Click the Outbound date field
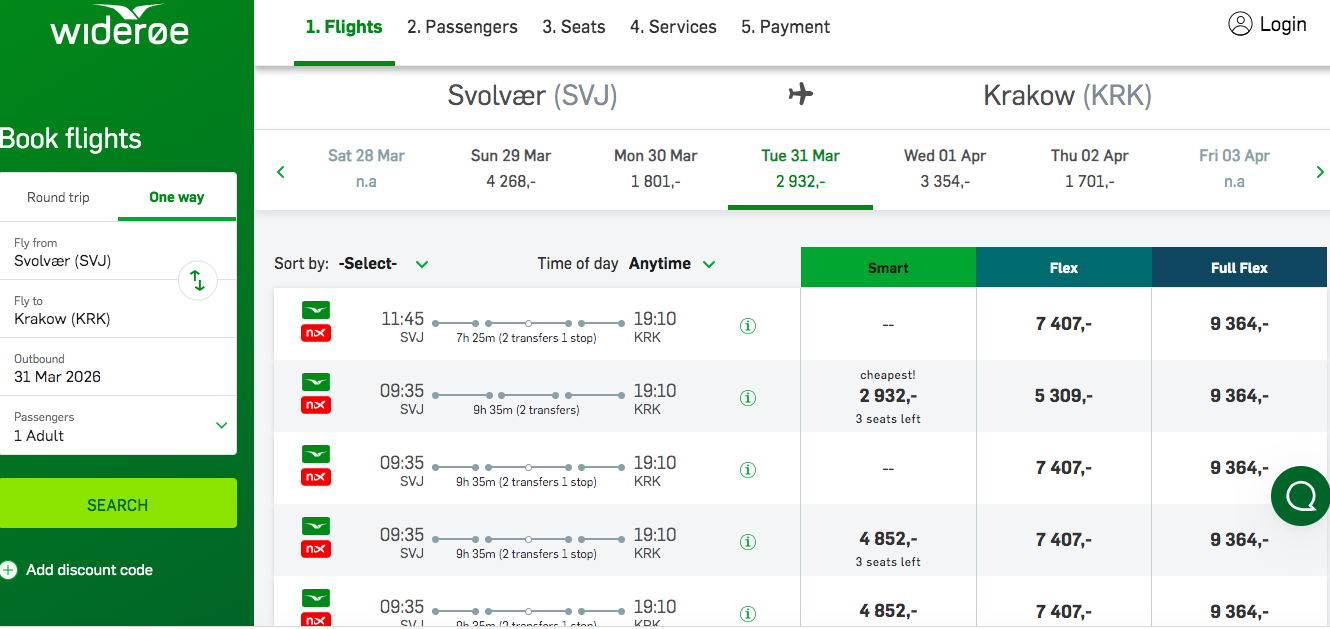Image resolution: width=1330 pixels, height=629 pixels. click(x=118, y=368)
